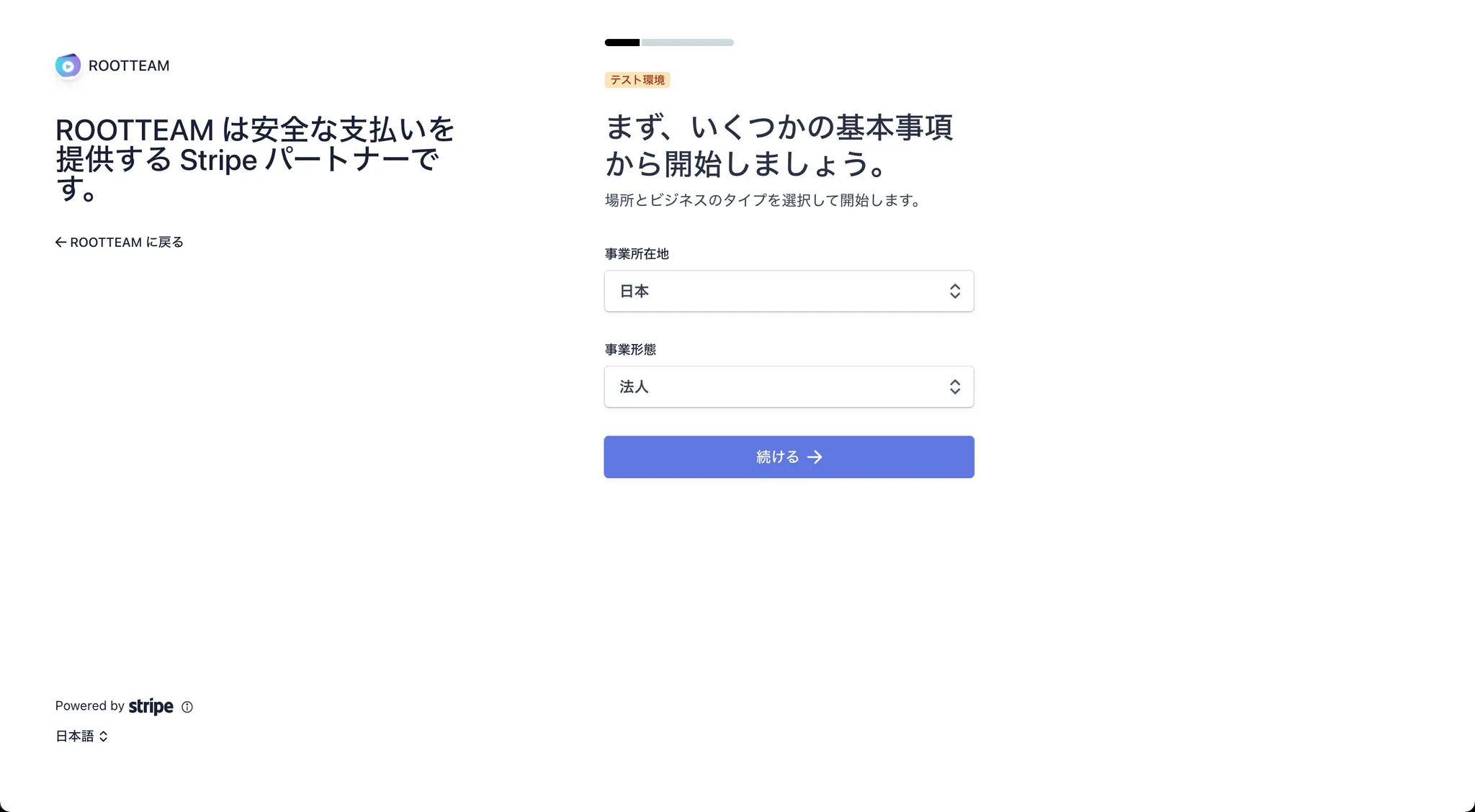Click the left arrow icon before ROOTTEAM に戻る

(61, 243)
